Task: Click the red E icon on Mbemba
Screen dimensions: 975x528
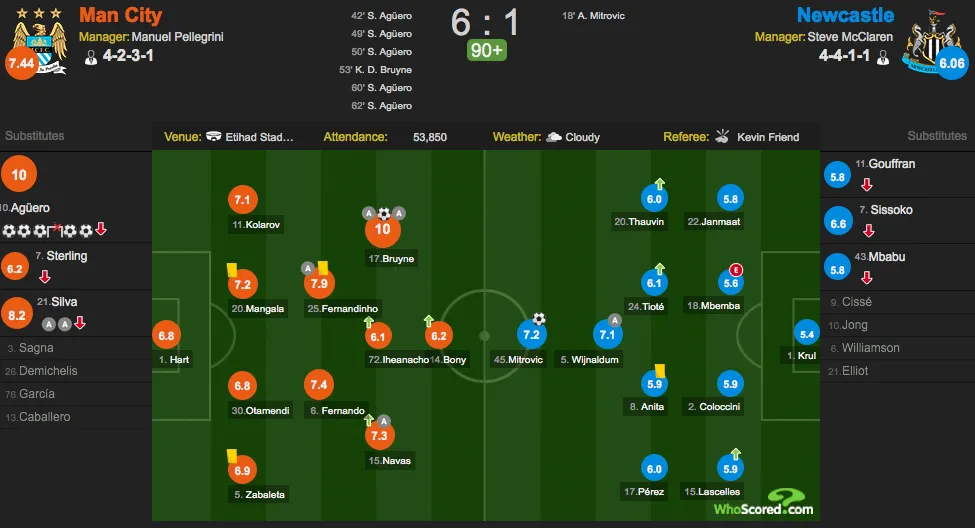Action: 736,270
